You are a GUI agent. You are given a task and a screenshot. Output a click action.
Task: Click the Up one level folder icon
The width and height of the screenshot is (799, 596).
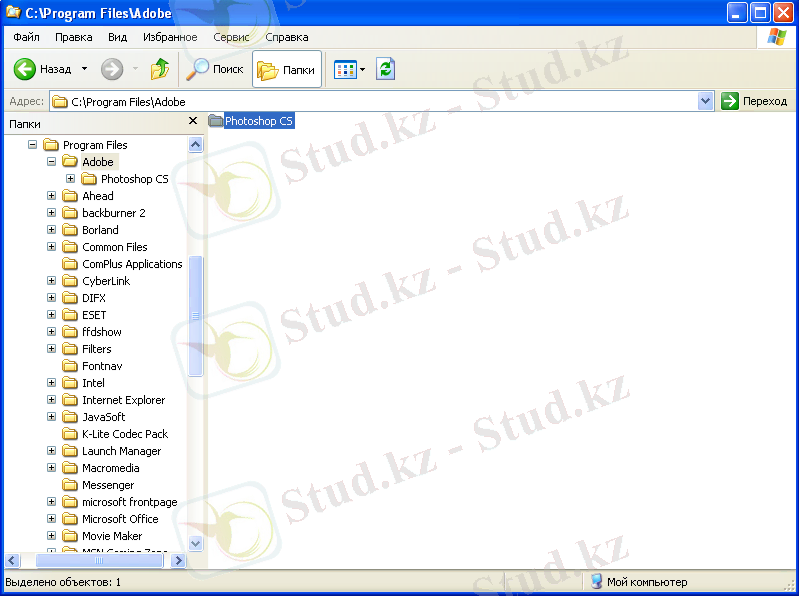[x=159, y=69]
